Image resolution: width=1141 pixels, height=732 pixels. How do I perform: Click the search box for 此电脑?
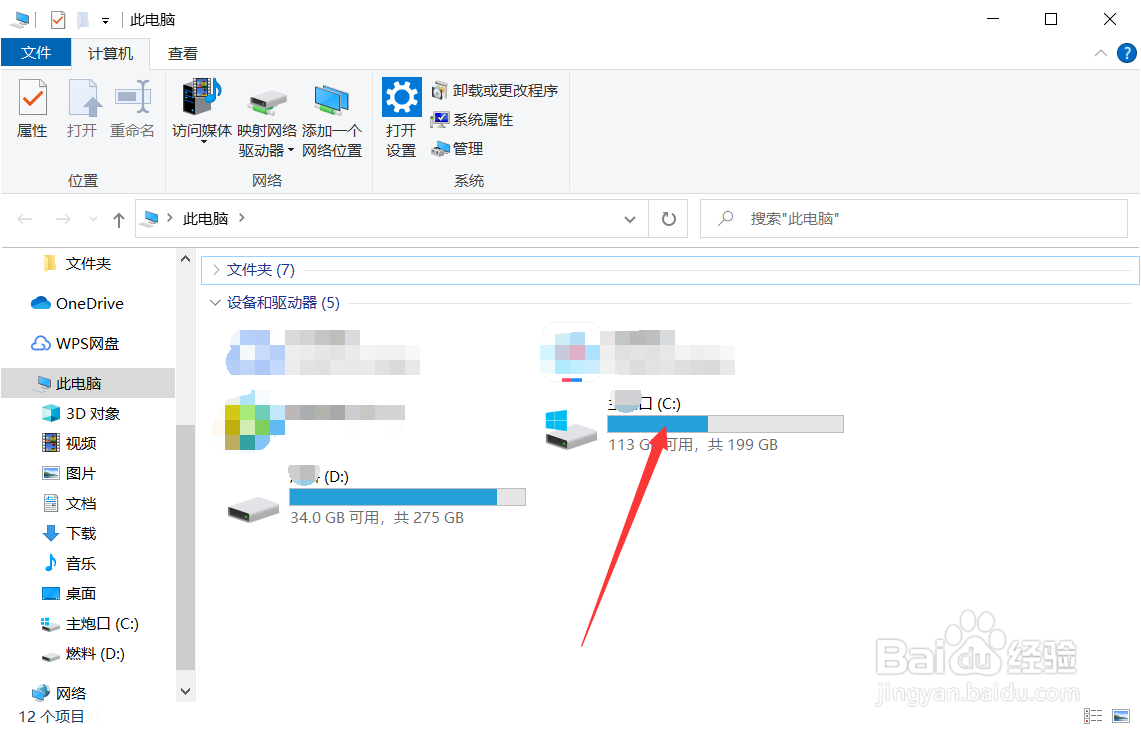(x=914, y=218)
